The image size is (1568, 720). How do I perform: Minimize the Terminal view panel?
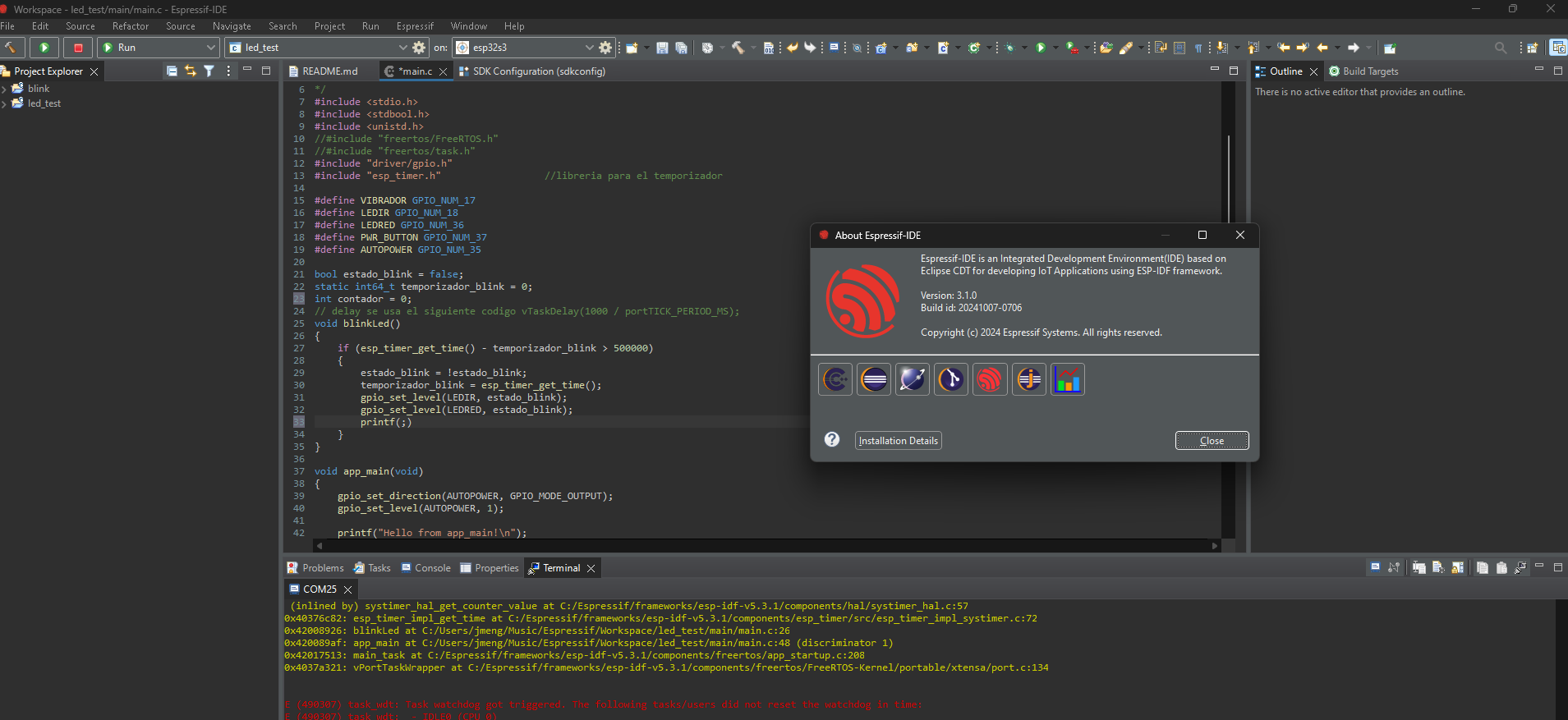click(x=1538, y=566)
